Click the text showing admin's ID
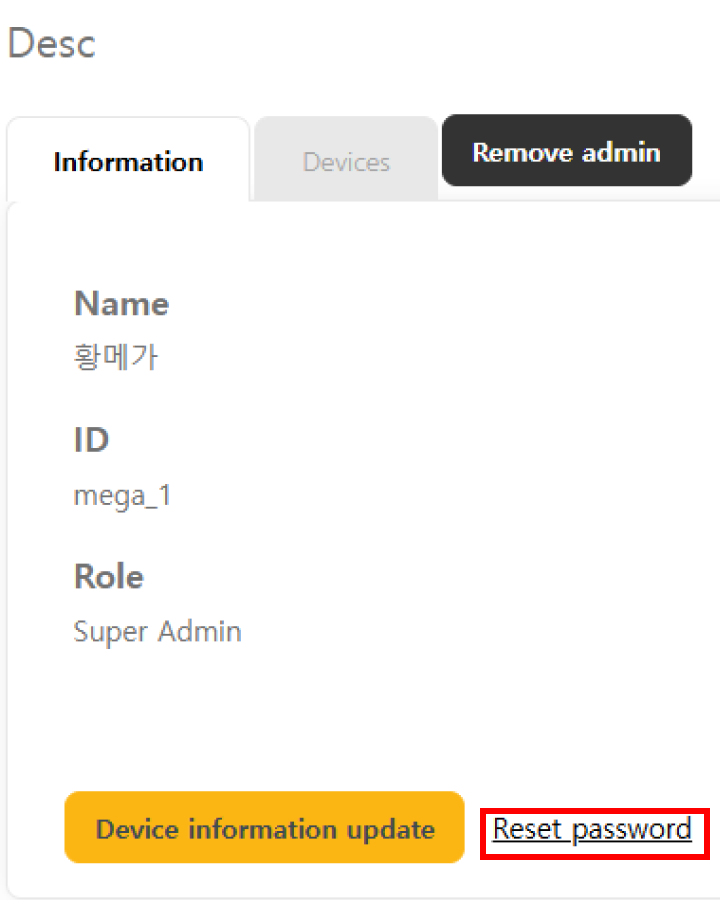720x900 pixels. tap(122, 495)
